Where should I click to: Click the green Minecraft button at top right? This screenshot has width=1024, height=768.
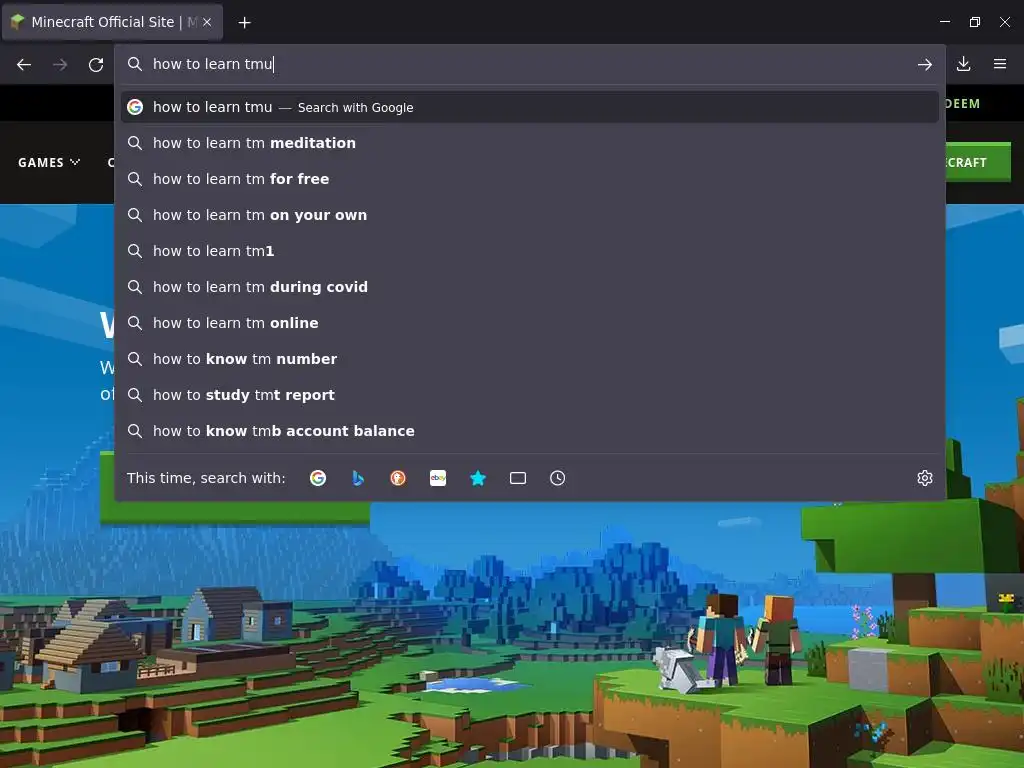pyautogui.click(x=978, y=162)
